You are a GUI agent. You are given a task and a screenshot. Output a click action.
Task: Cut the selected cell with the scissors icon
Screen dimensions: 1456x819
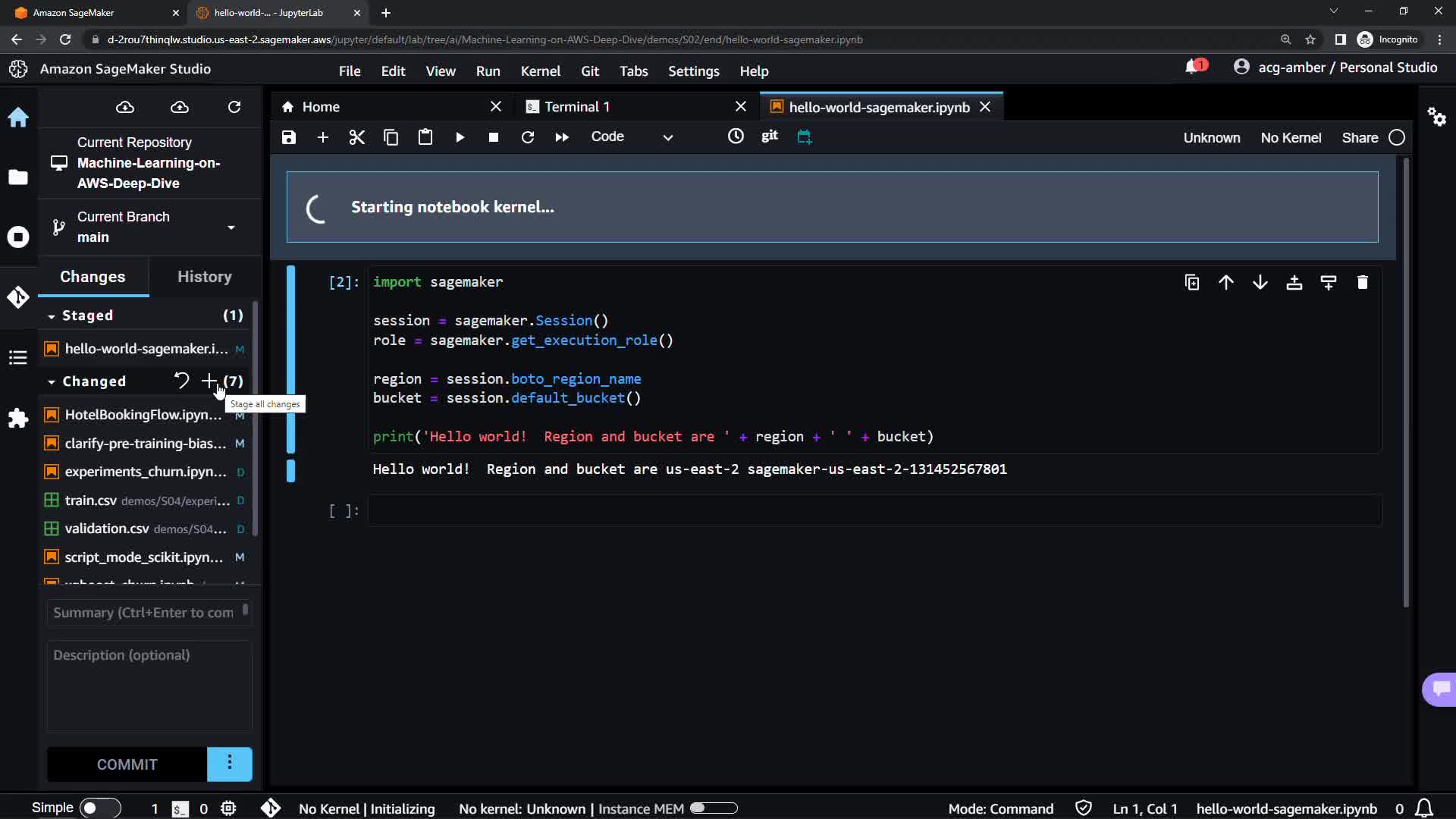coord(356,137)
